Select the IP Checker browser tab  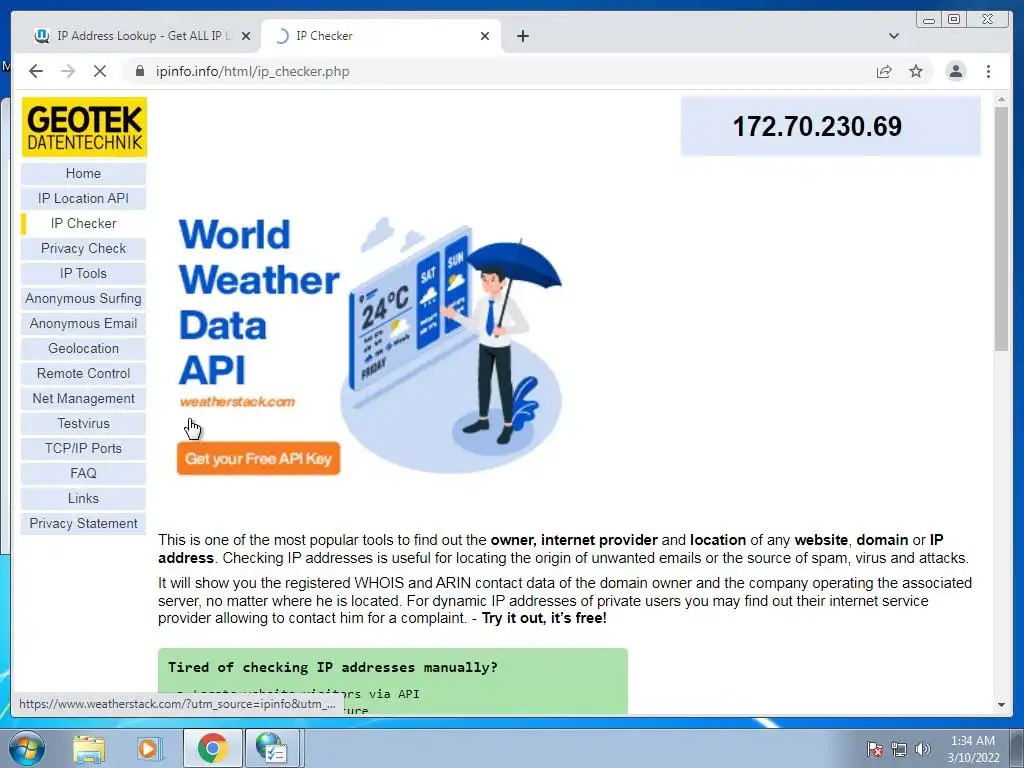(381, 36)
